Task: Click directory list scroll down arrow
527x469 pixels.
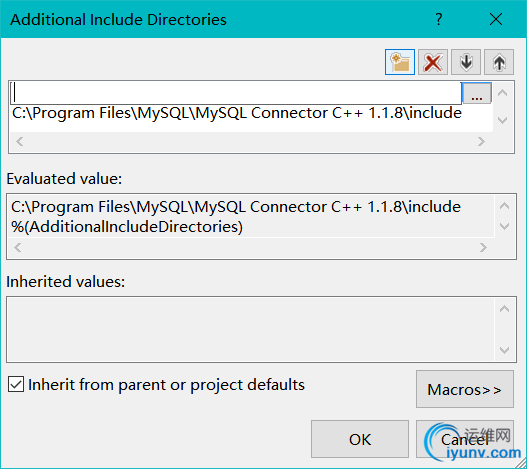Action: [x=502, y=120]
